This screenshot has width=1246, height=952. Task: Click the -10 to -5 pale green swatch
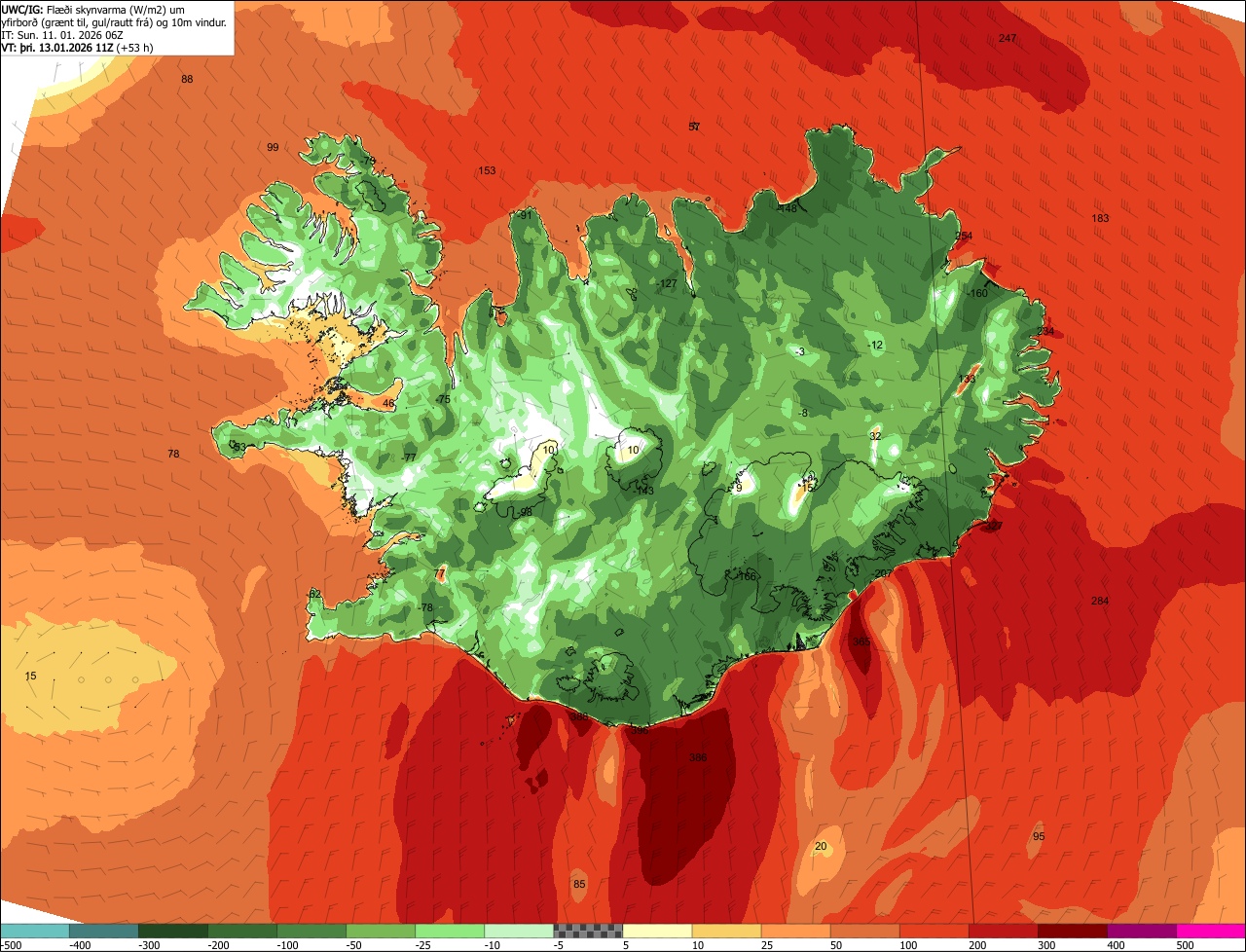518,931
